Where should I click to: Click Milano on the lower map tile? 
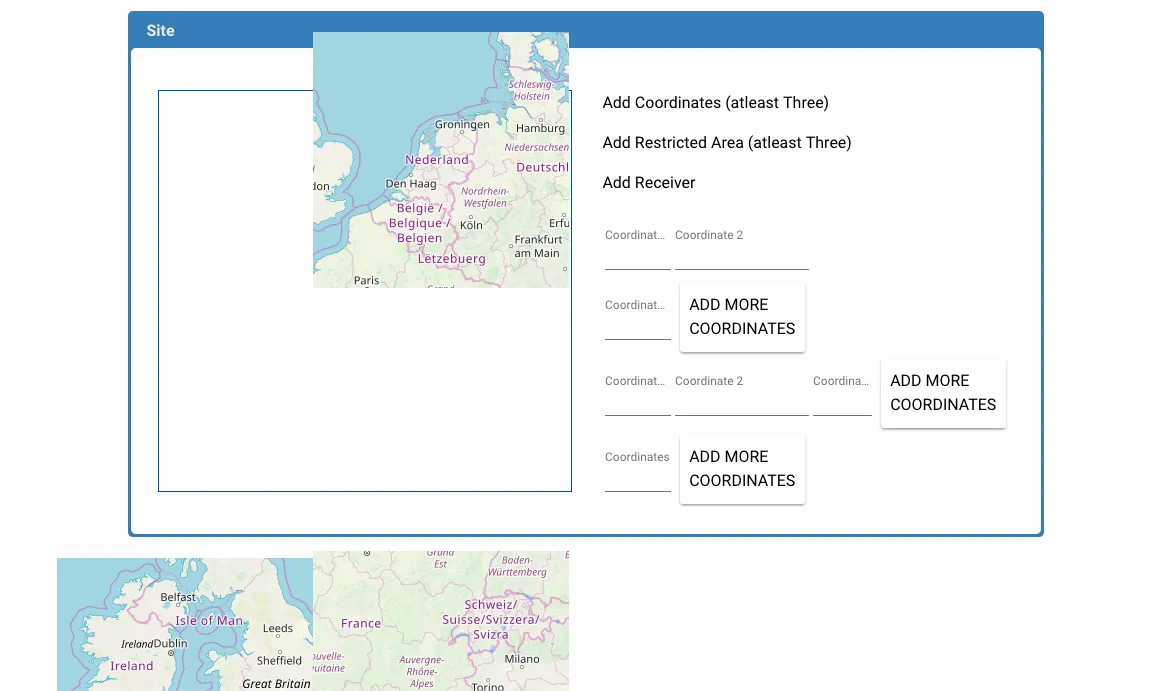tap(522, 659)
